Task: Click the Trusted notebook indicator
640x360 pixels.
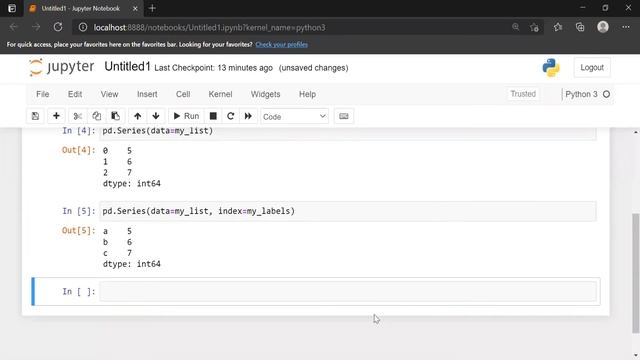Action: [x=523, y=94]
